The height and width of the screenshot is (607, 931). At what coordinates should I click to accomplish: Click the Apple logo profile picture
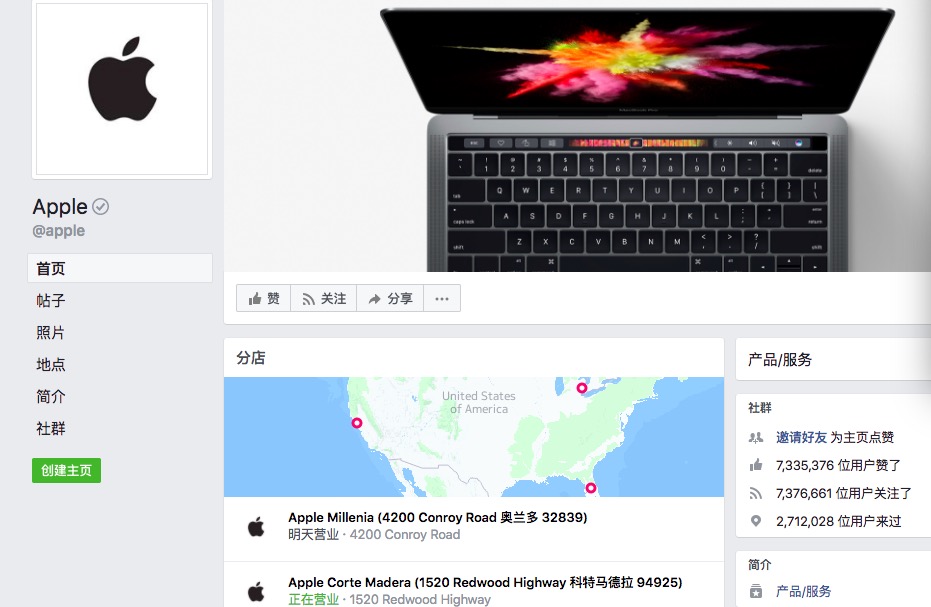[122, 88]
